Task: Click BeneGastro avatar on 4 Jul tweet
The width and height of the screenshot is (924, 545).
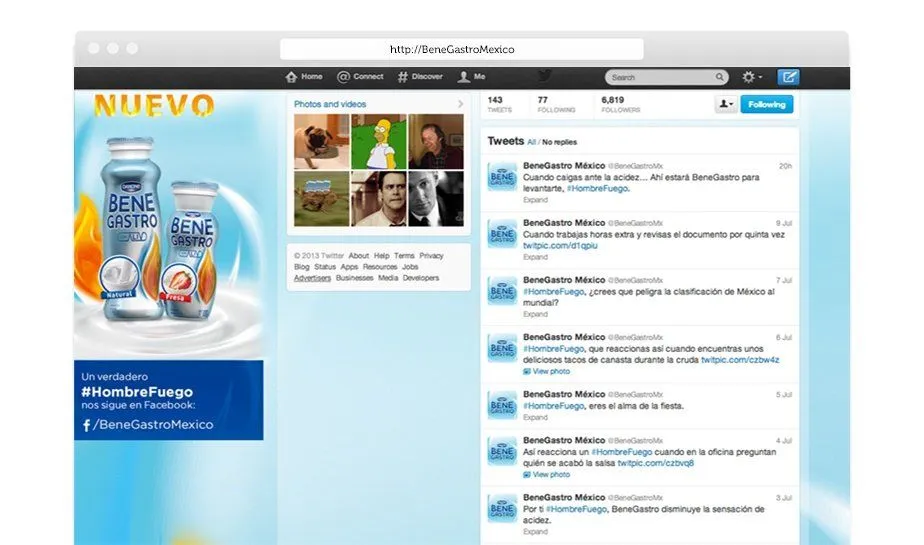Action: point(502,451)
